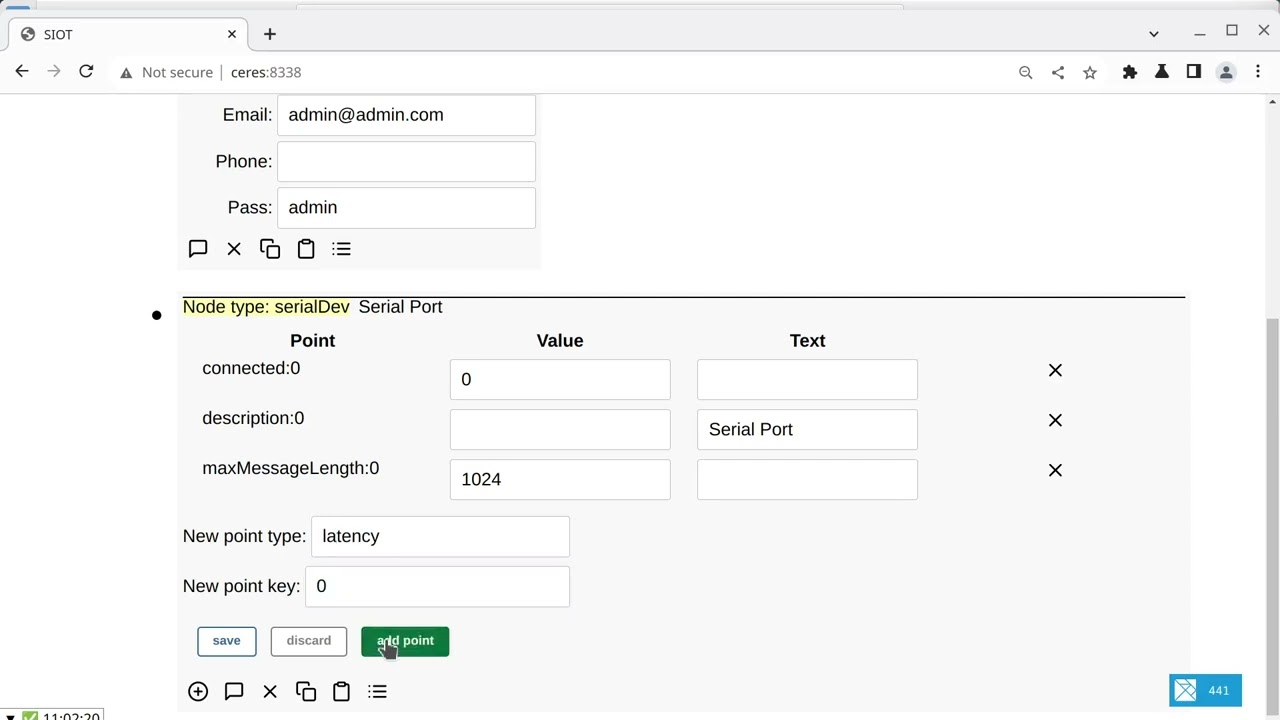
Task: Add child node with plus circle icon
Action: (198, 691)
